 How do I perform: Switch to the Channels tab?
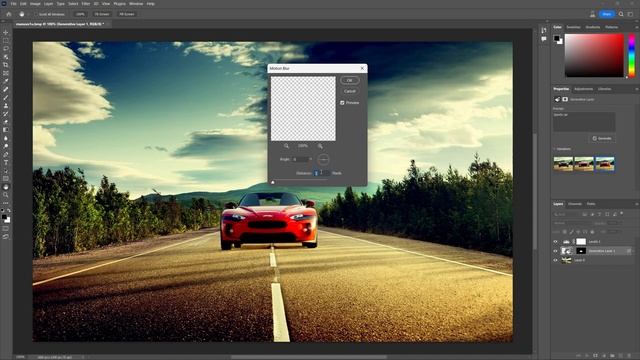click(575, 204)
